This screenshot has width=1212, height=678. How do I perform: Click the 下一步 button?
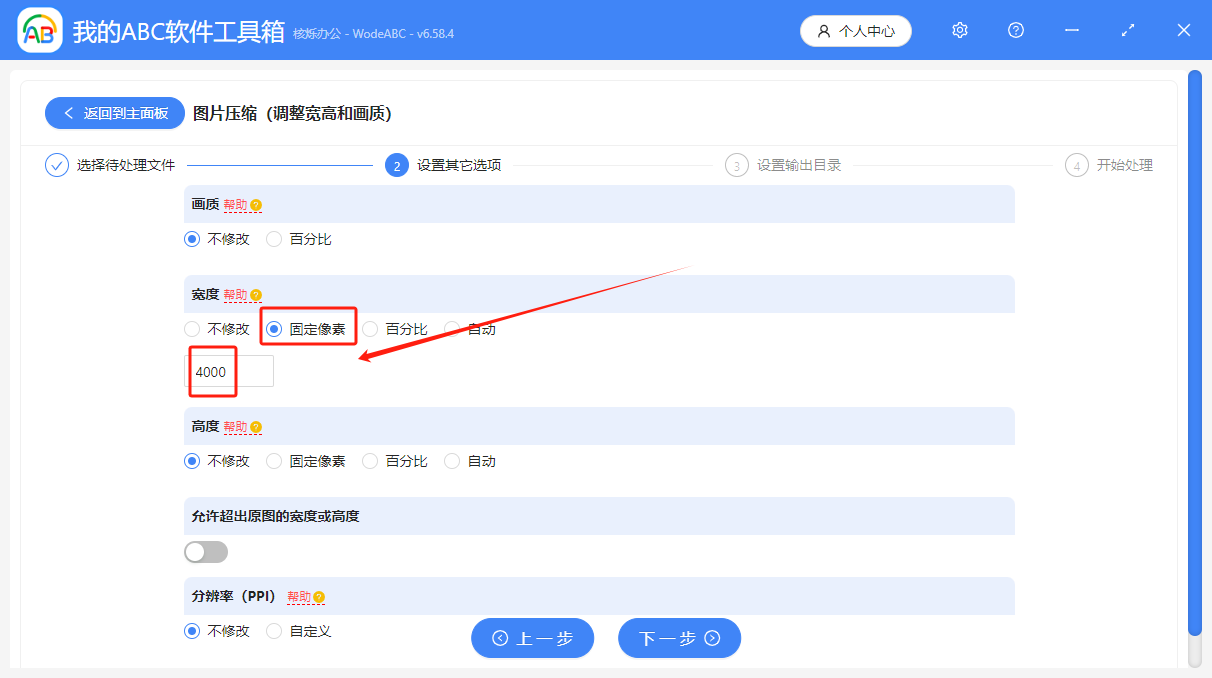679,637
